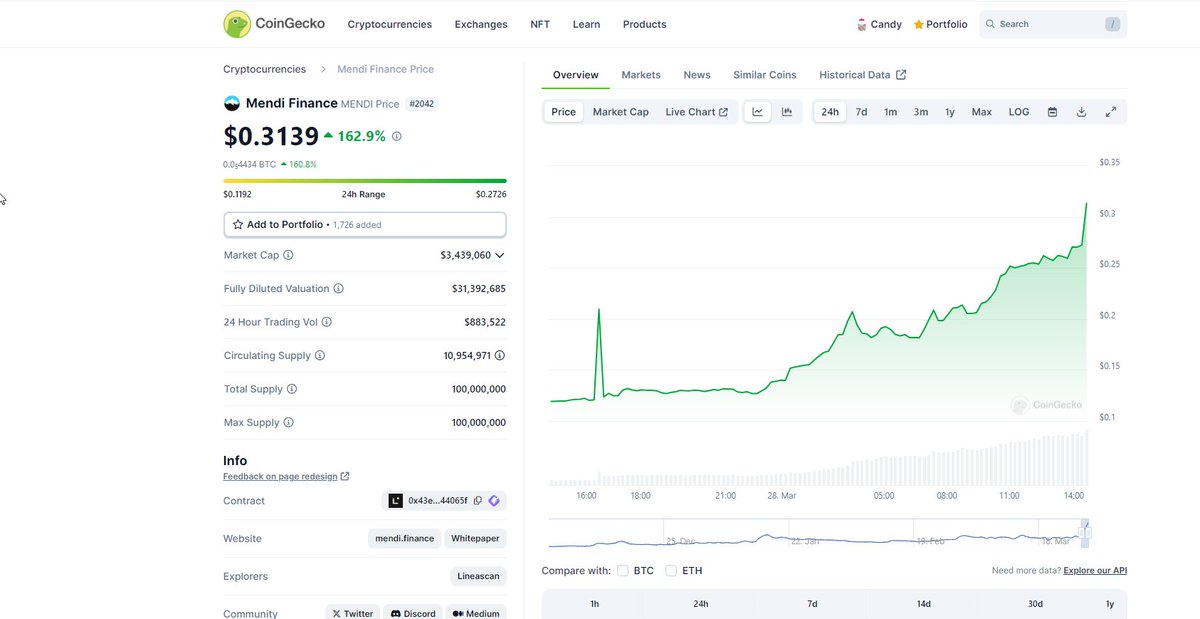This screenshot has width=1200, height=619.
Task: Click the Mendi Finance coin logo
Action: [x=232, y=103]
